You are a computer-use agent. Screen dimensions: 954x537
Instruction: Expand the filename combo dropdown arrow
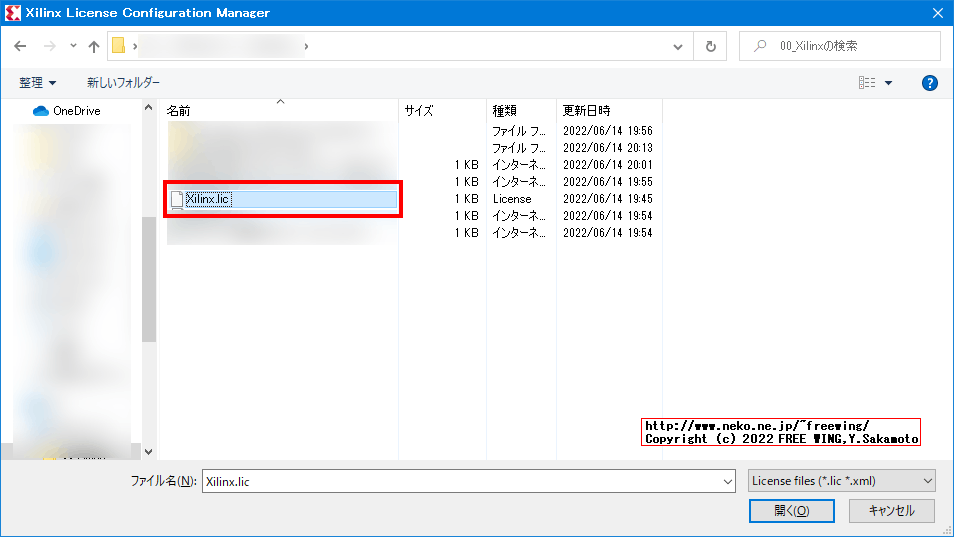click(728, 482)
